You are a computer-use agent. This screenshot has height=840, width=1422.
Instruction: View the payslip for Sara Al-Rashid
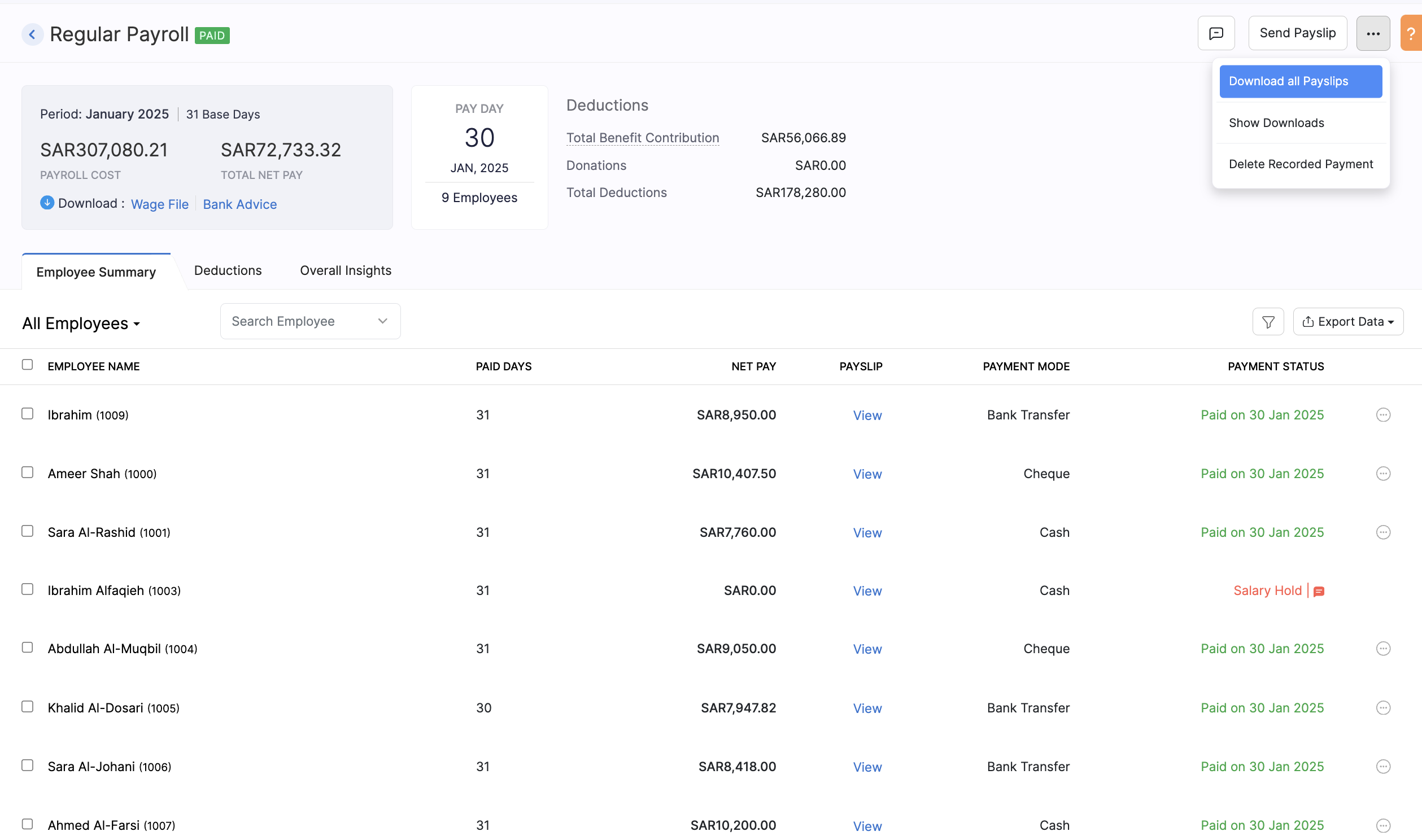(x=867, y=533)
